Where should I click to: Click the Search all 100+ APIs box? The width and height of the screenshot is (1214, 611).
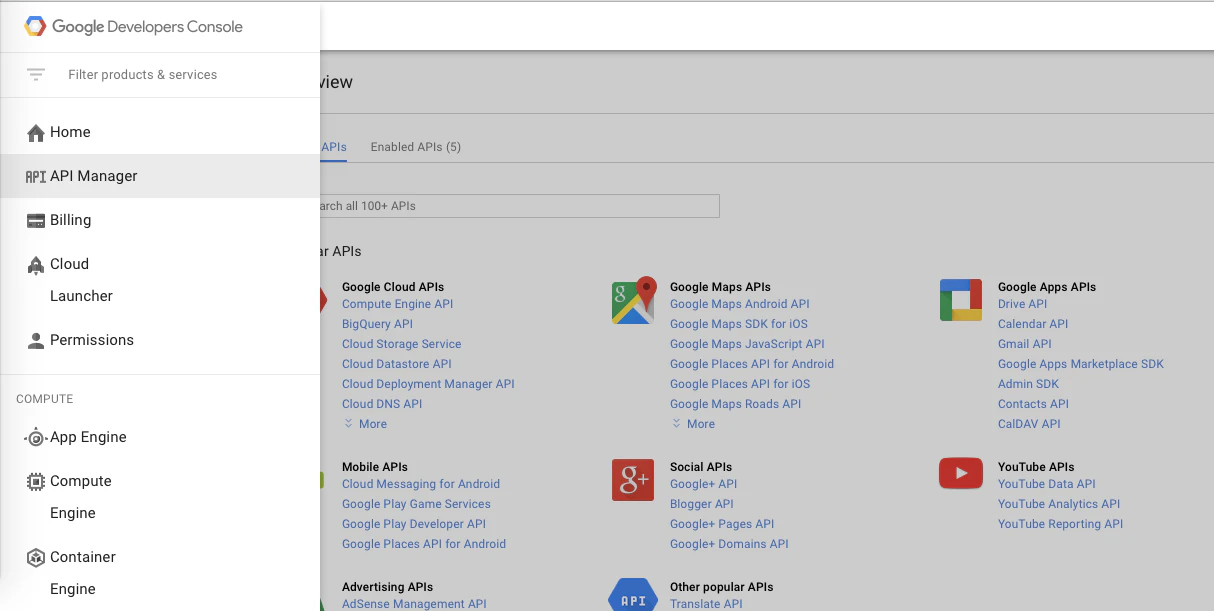click(519, 206)
